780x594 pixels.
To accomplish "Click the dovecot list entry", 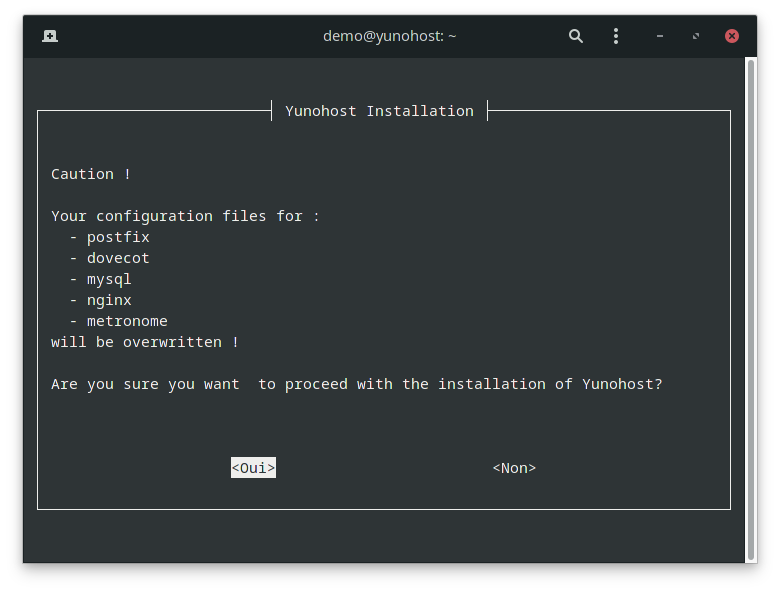I will click(118, 258).
